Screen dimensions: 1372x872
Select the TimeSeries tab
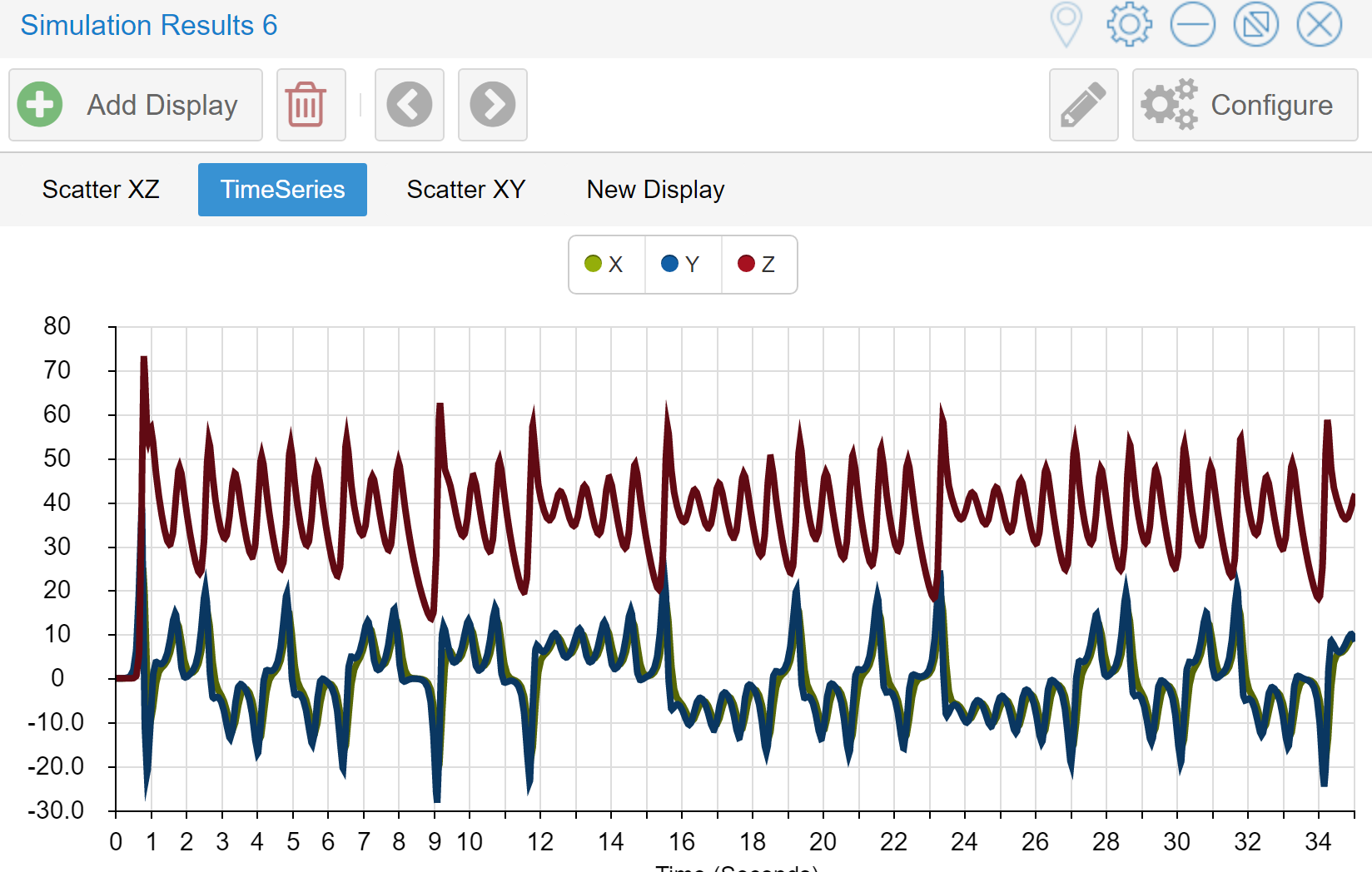click(x=282, y=190)
